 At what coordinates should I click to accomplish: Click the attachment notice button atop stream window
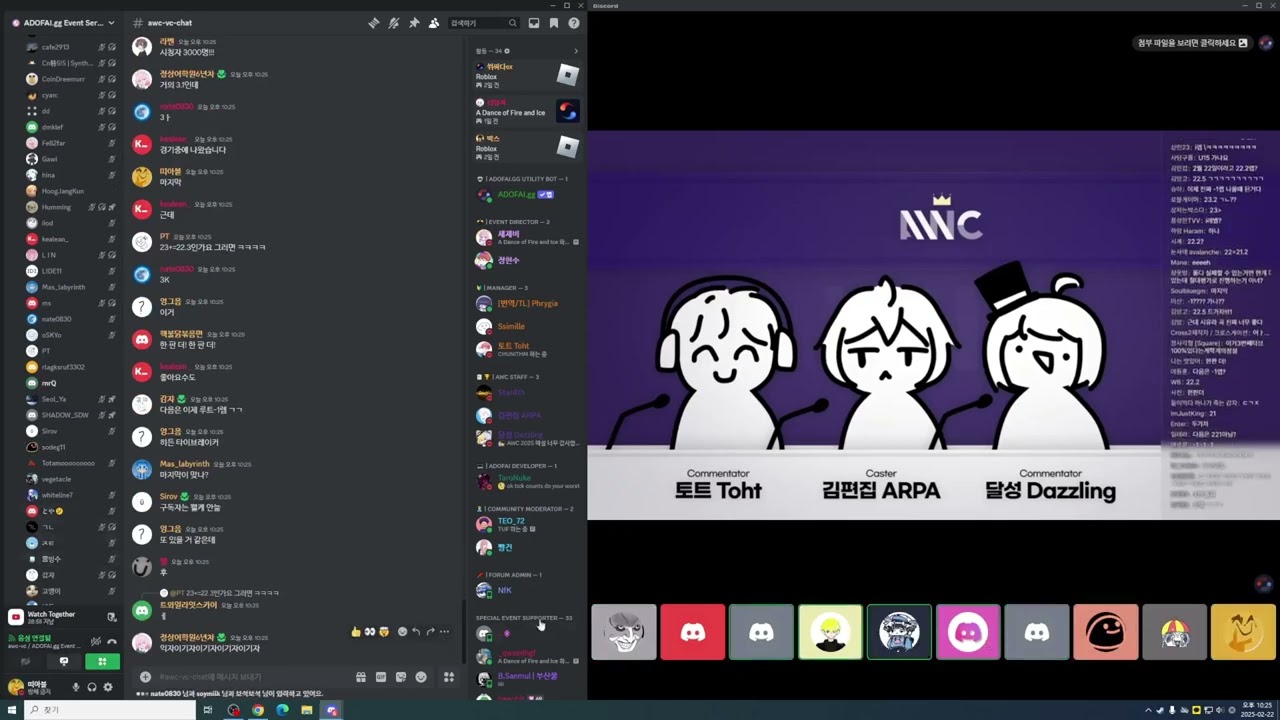[1193, 43]
